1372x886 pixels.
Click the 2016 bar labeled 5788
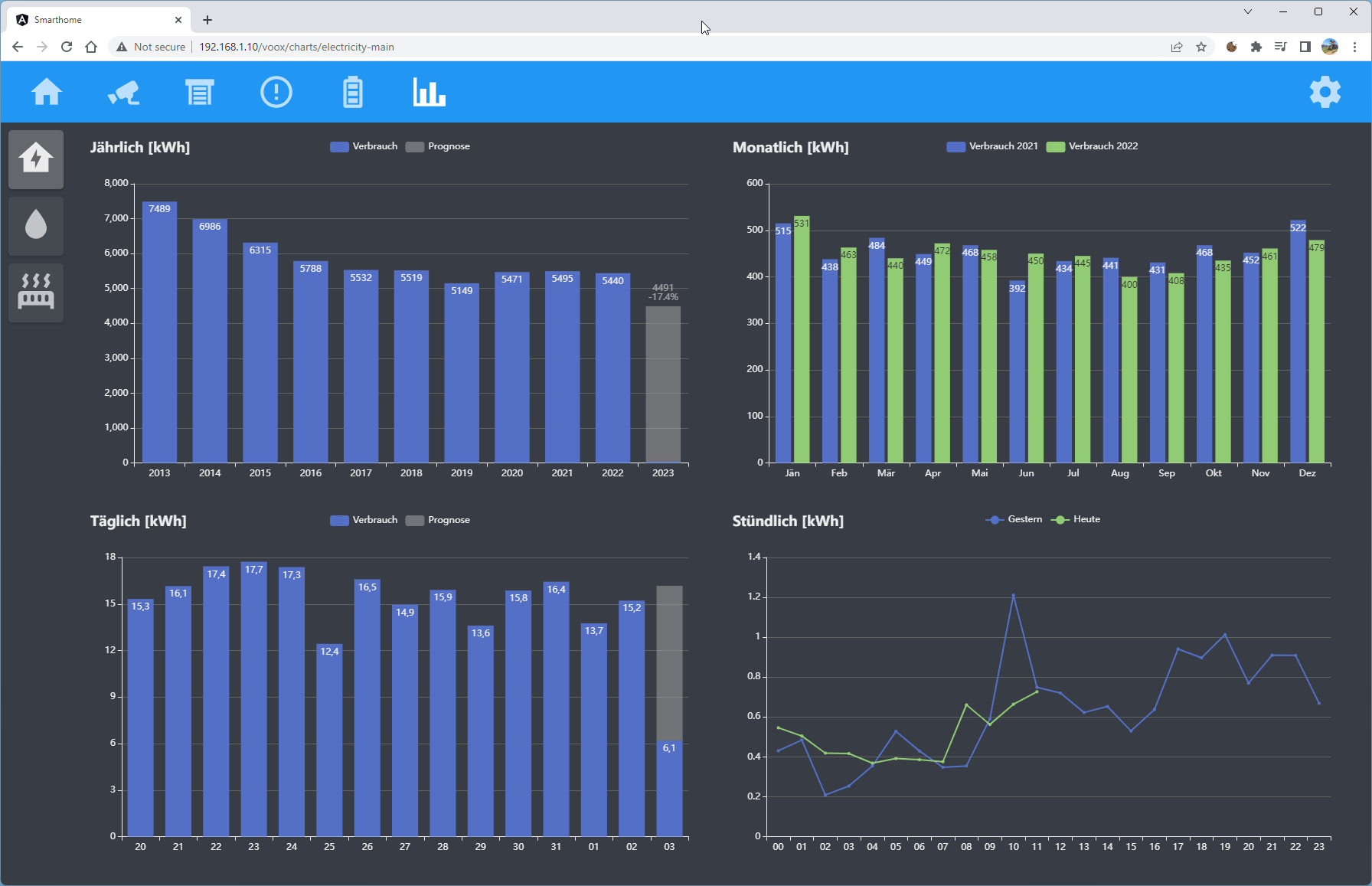click(311, 362)
